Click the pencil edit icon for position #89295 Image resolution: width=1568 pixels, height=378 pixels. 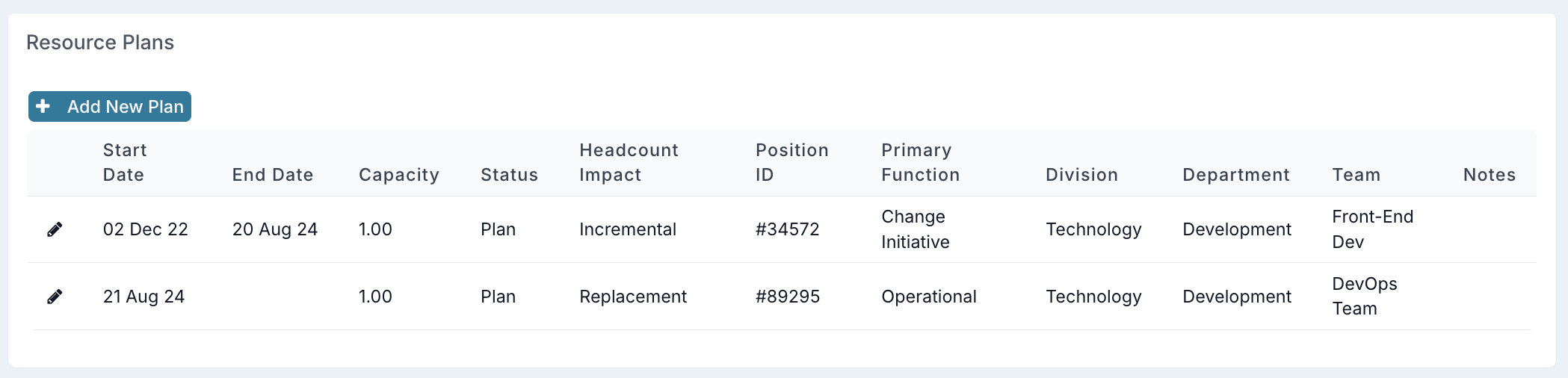coord(55,297)
